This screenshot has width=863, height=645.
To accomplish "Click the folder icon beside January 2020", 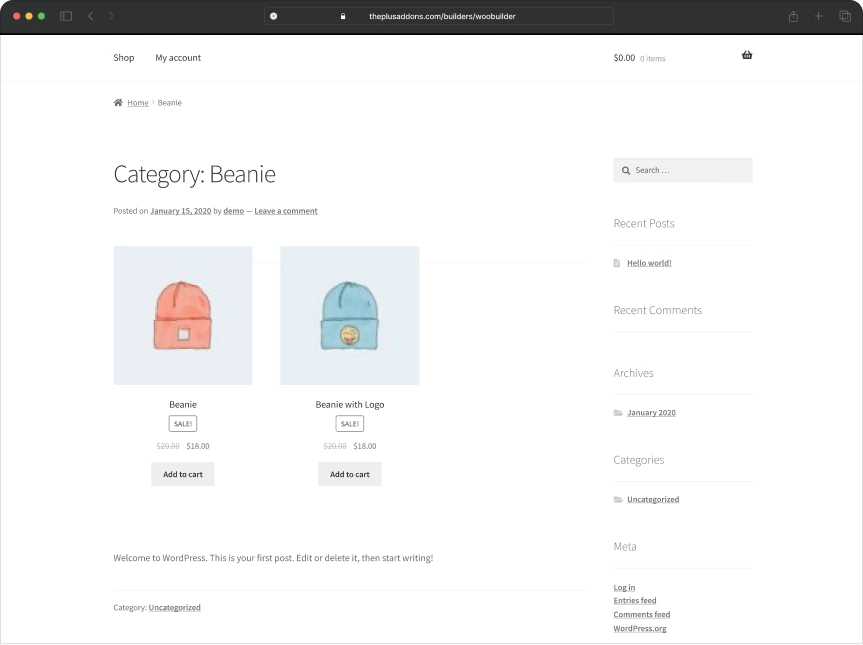I will [618, 412].
